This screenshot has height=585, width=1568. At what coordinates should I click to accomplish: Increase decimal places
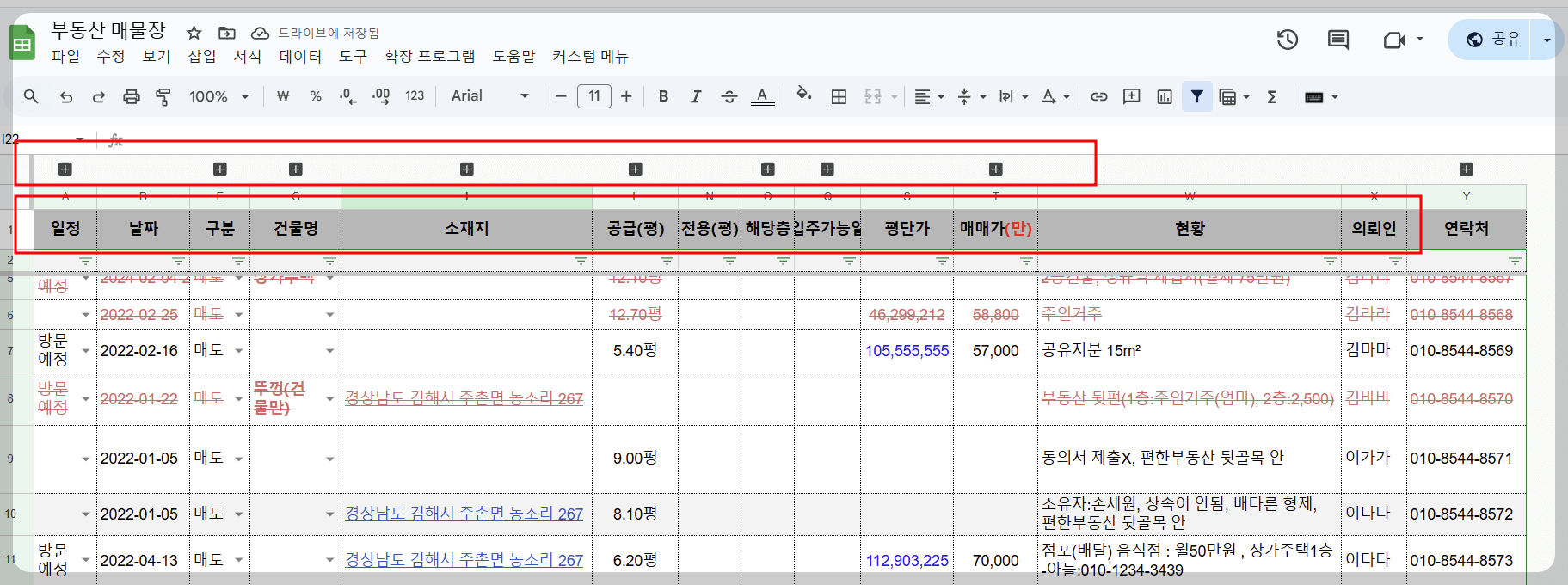pos(381,96)
